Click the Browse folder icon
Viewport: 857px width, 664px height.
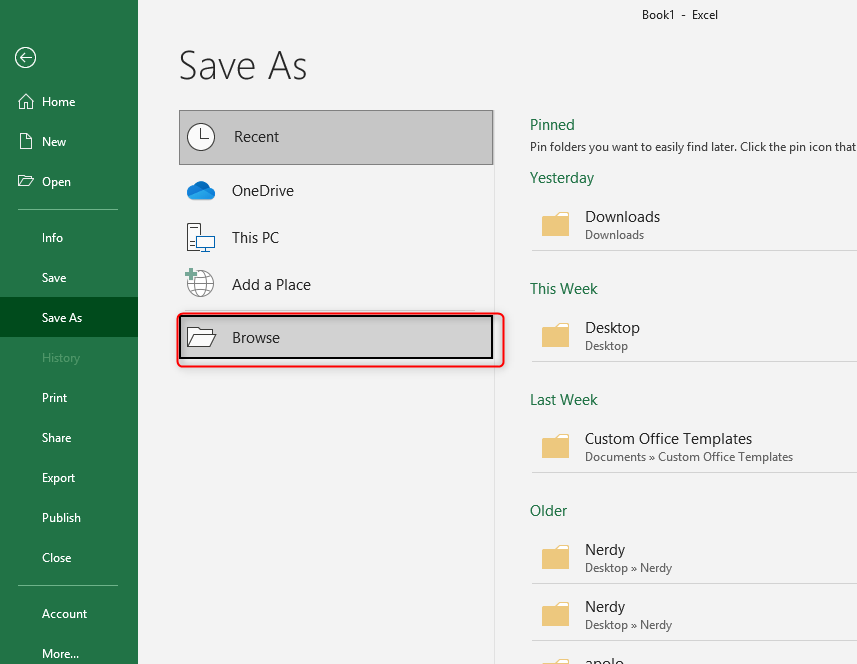200,337
